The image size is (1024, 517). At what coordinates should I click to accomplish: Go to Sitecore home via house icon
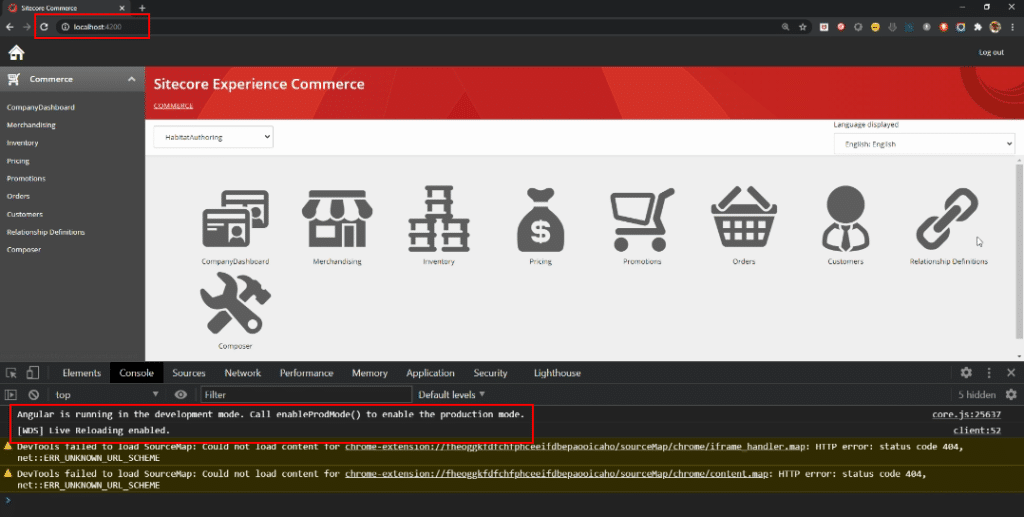point(16,52)
